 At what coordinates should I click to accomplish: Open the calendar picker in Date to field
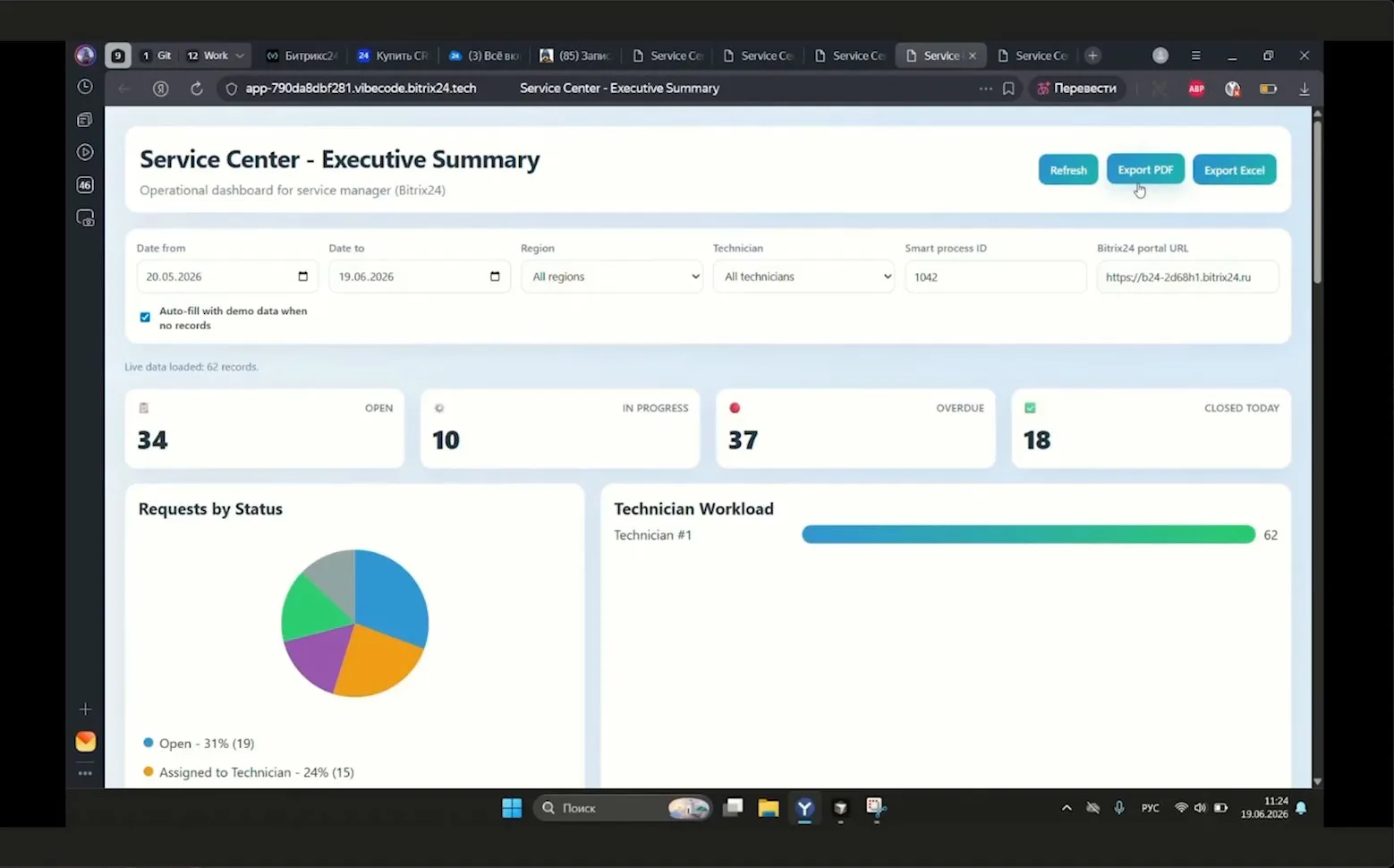coord(495,277)
